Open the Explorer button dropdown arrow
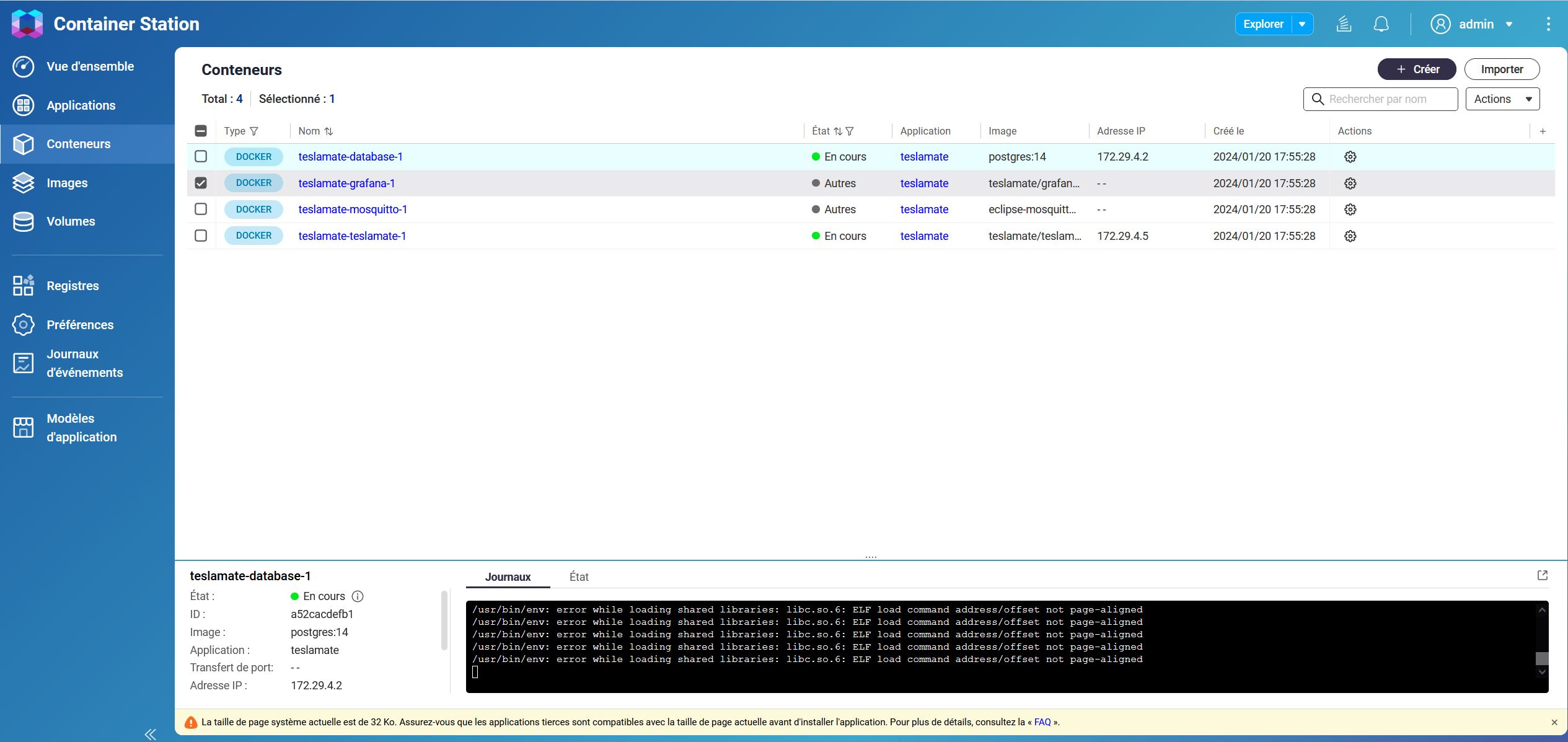Viewport: 1568px width, 742px height. pyautogui.click(x=1302, y=24)
